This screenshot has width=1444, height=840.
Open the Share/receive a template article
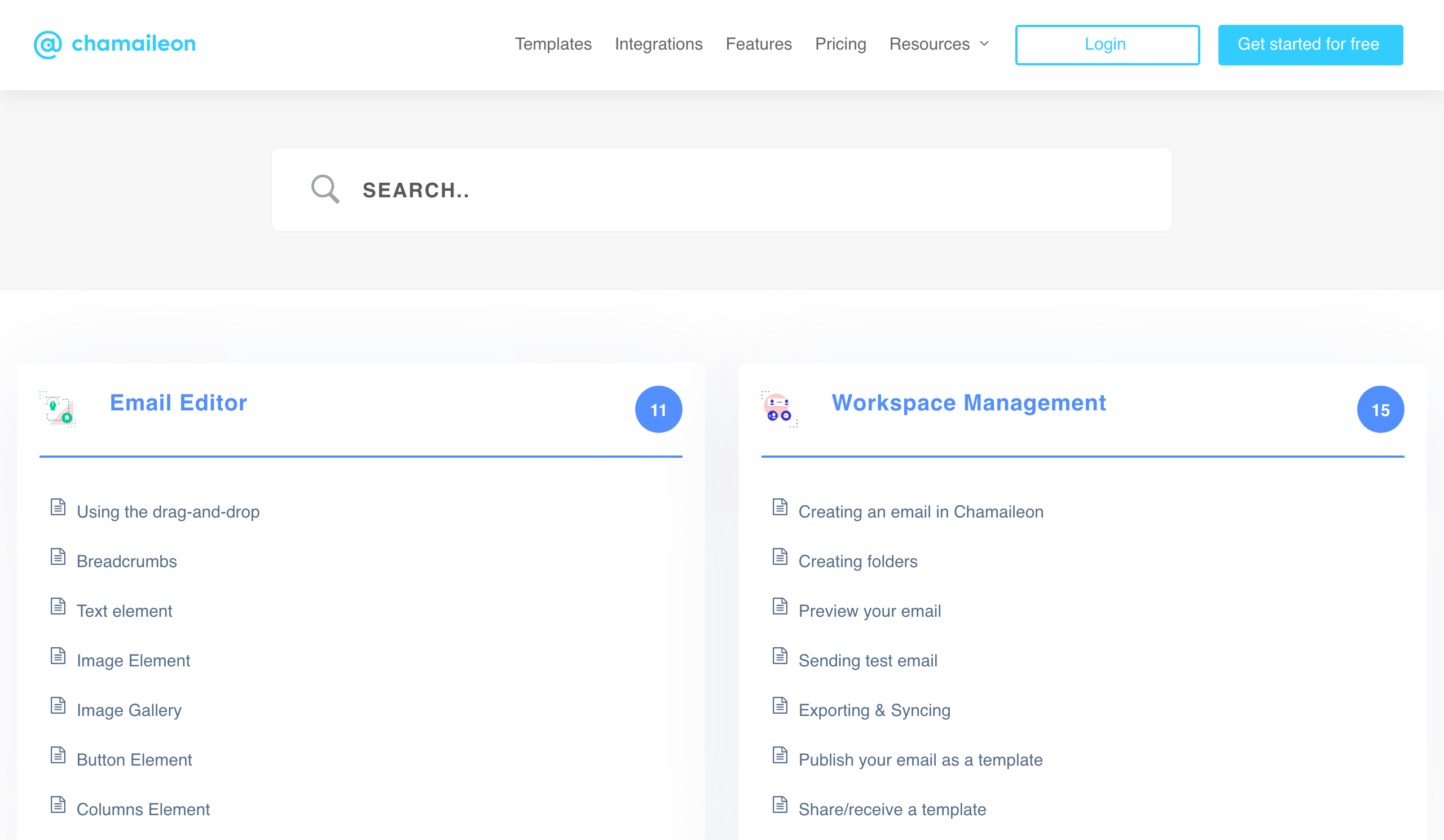pyautogui.click(x=892, y=809)
